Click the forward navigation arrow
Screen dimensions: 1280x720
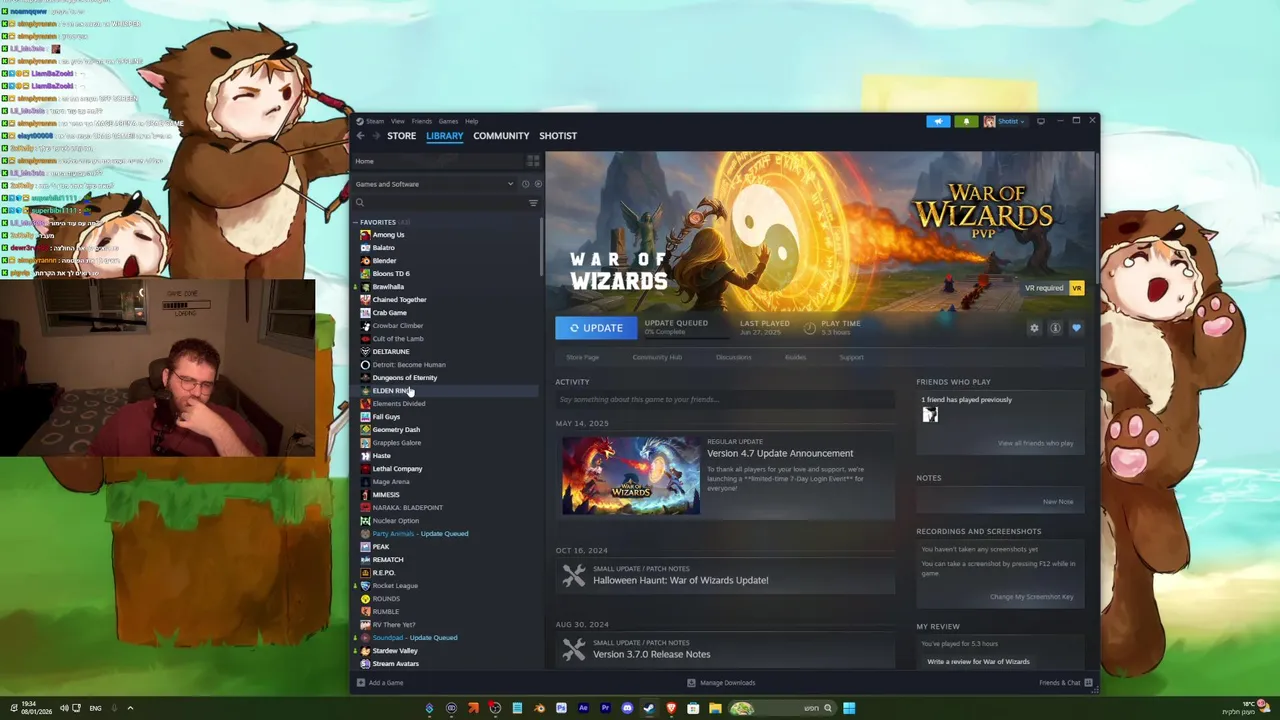(376, 136)
